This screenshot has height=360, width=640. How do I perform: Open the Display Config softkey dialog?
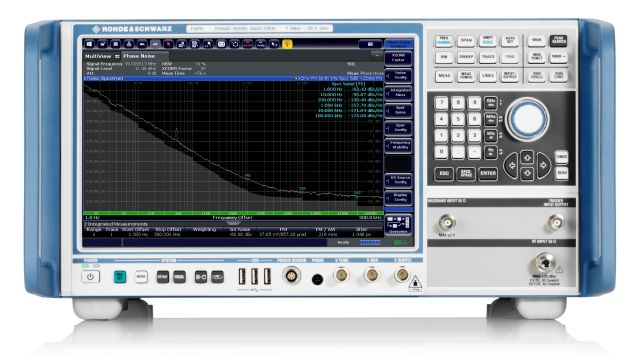click(398, 198)
